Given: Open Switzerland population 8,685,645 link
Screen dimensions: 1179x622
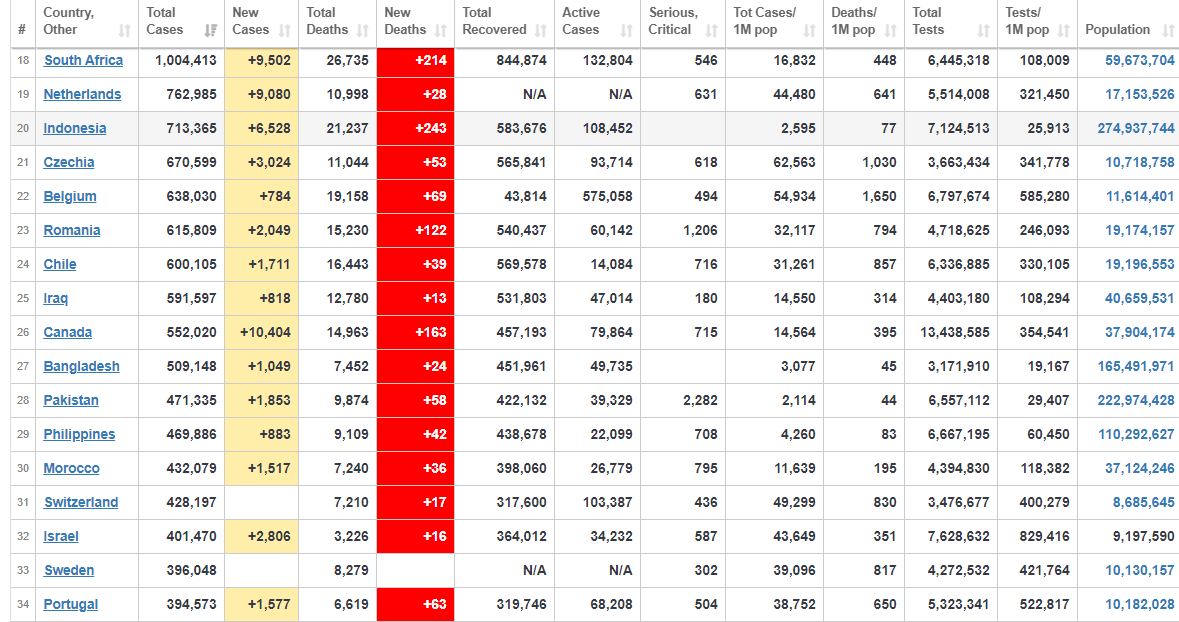Looking at the screenshot, I should click(1144, 502).
